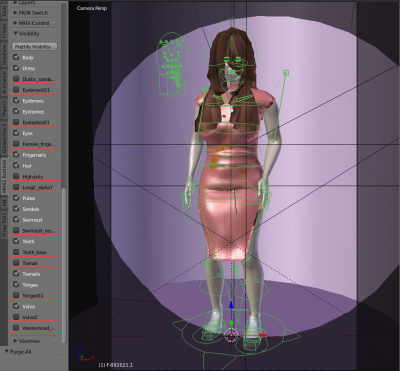Screen dimensions: 400x371
Task: Click the tool shelf vertical scrollbar
Action: coord(63,265)
